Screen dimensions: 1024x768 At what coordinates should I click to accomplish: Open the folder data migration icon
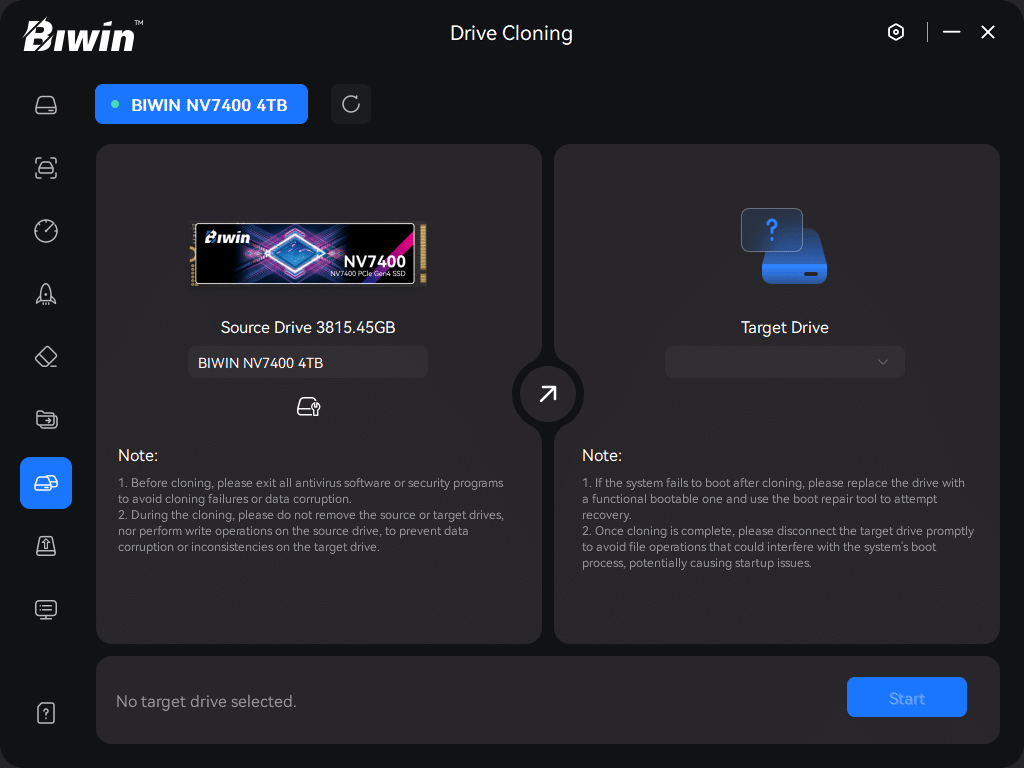click(x=46, y=420)
